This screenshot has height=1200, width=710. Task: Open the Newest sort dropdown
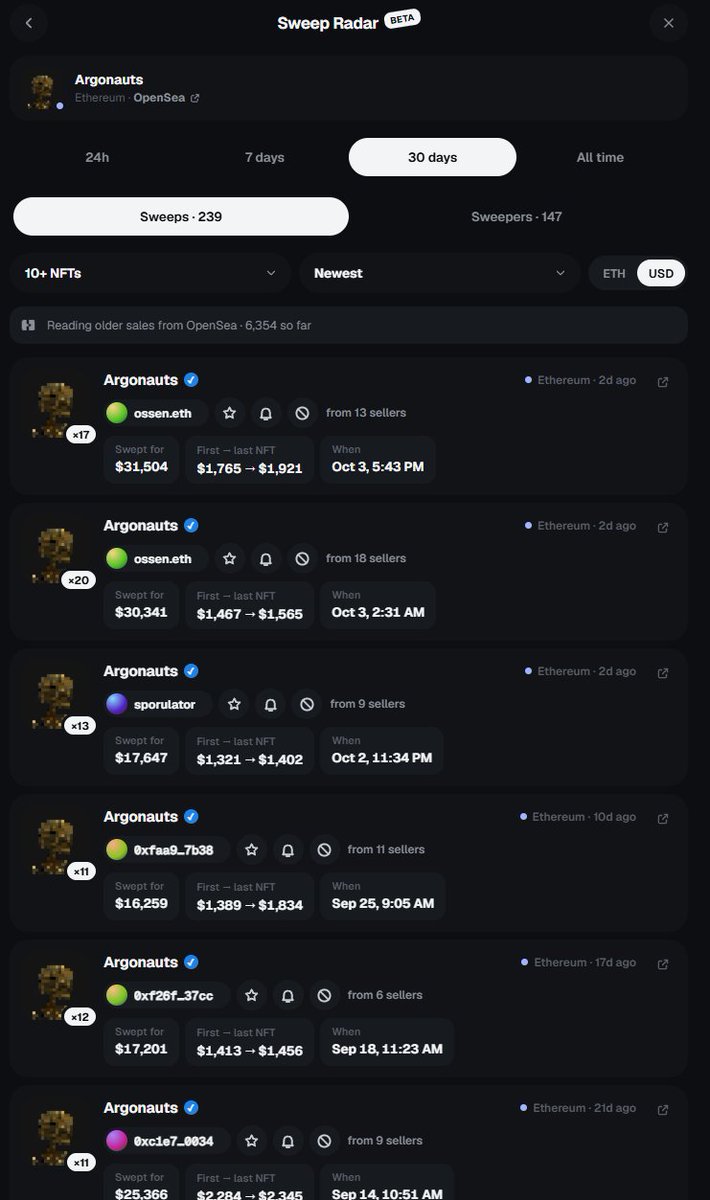[x=440, y=273]
